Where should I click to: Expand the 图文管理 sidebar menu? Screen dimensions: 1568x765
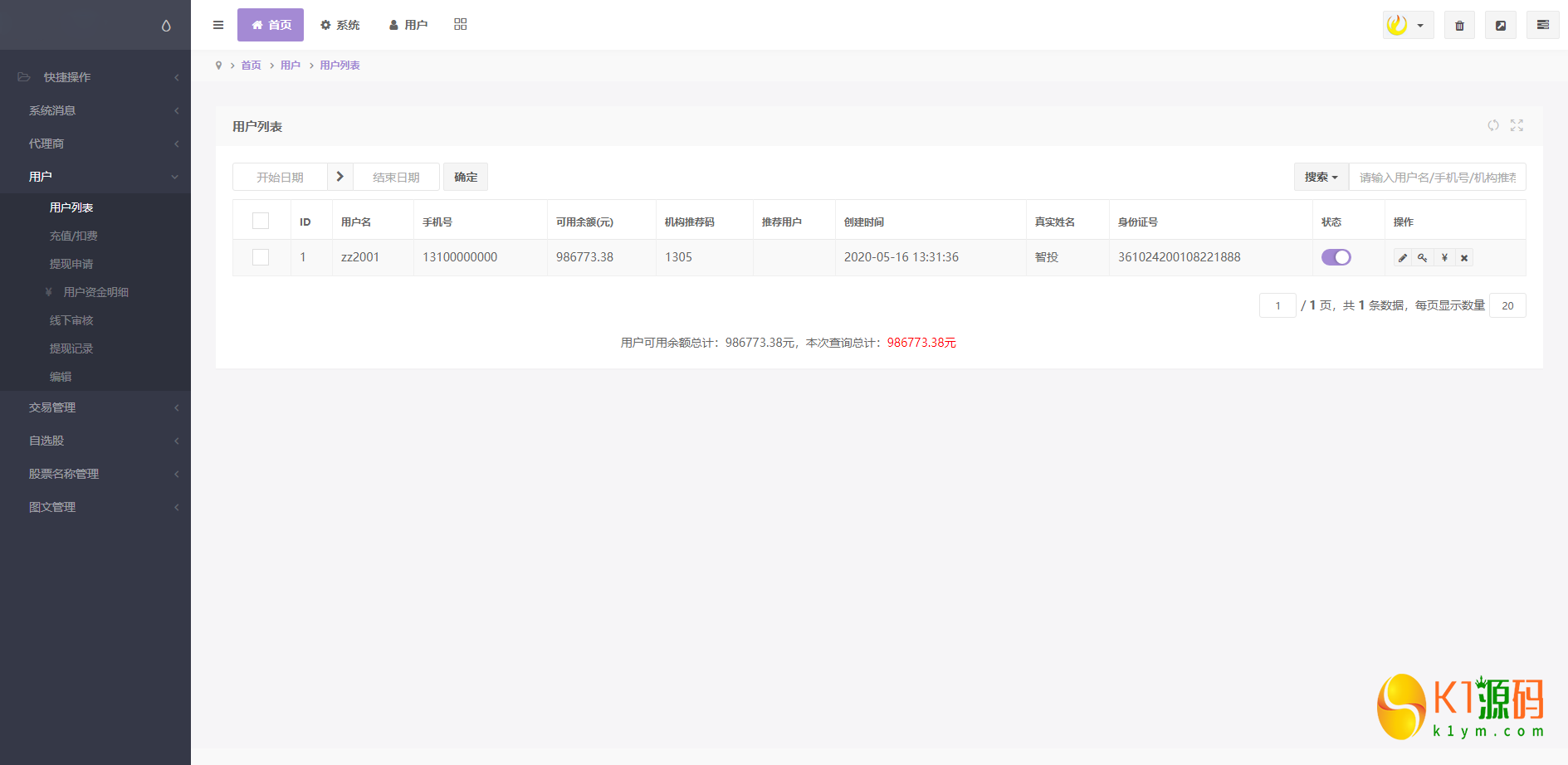[95, 507]
